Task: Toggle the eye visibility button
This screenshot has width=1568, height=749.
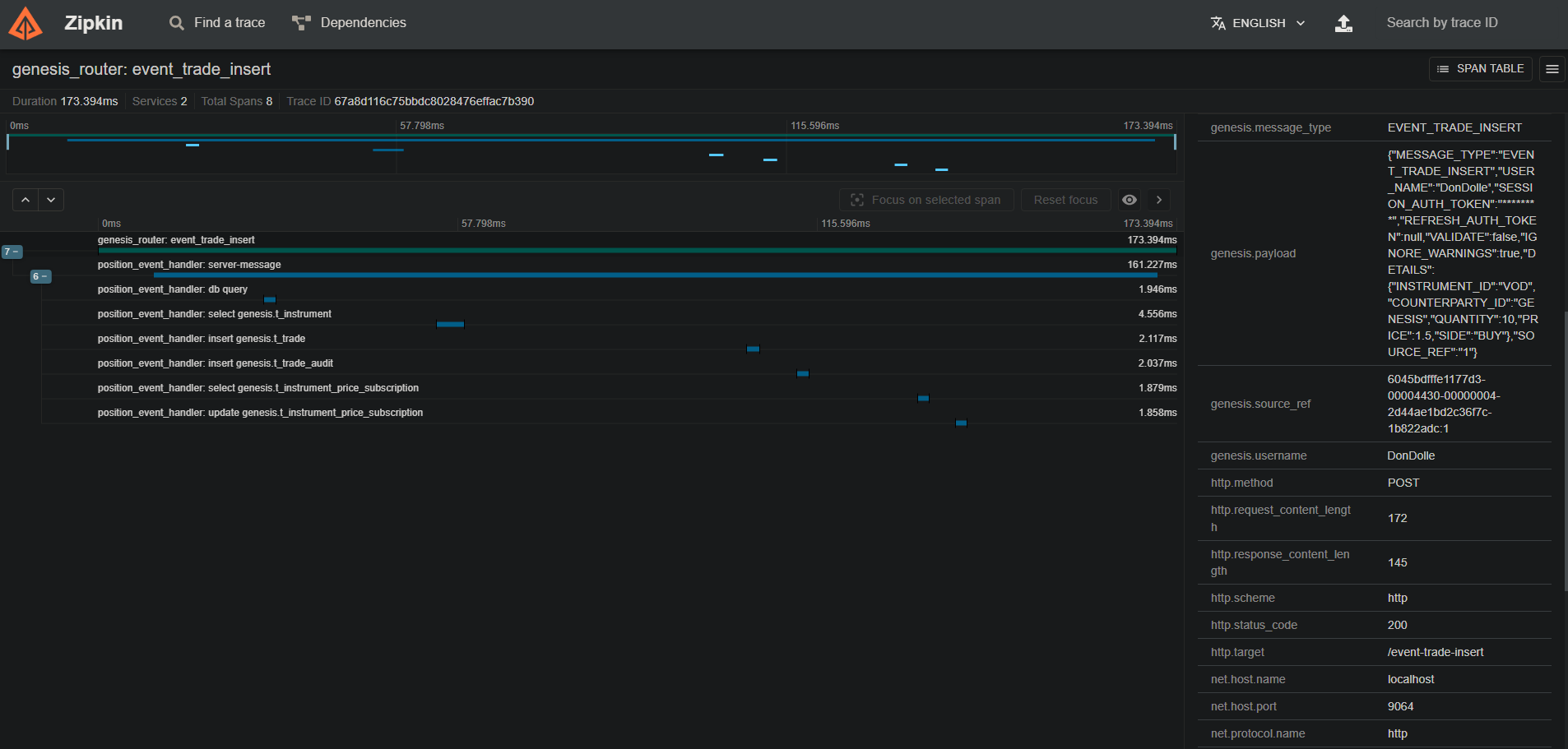Action: (x=1130, y=200)
